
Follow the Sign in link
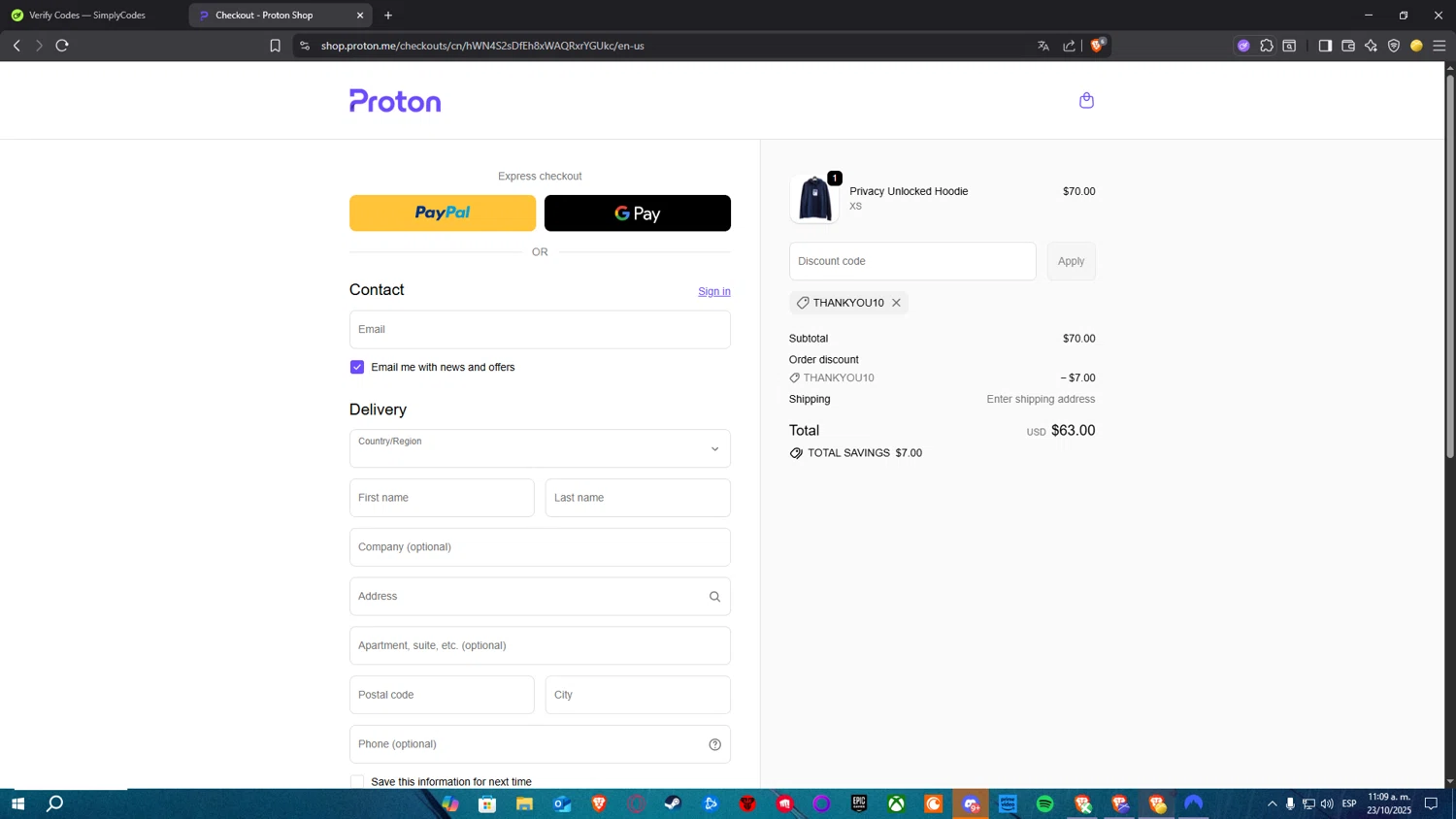point(714,291)
